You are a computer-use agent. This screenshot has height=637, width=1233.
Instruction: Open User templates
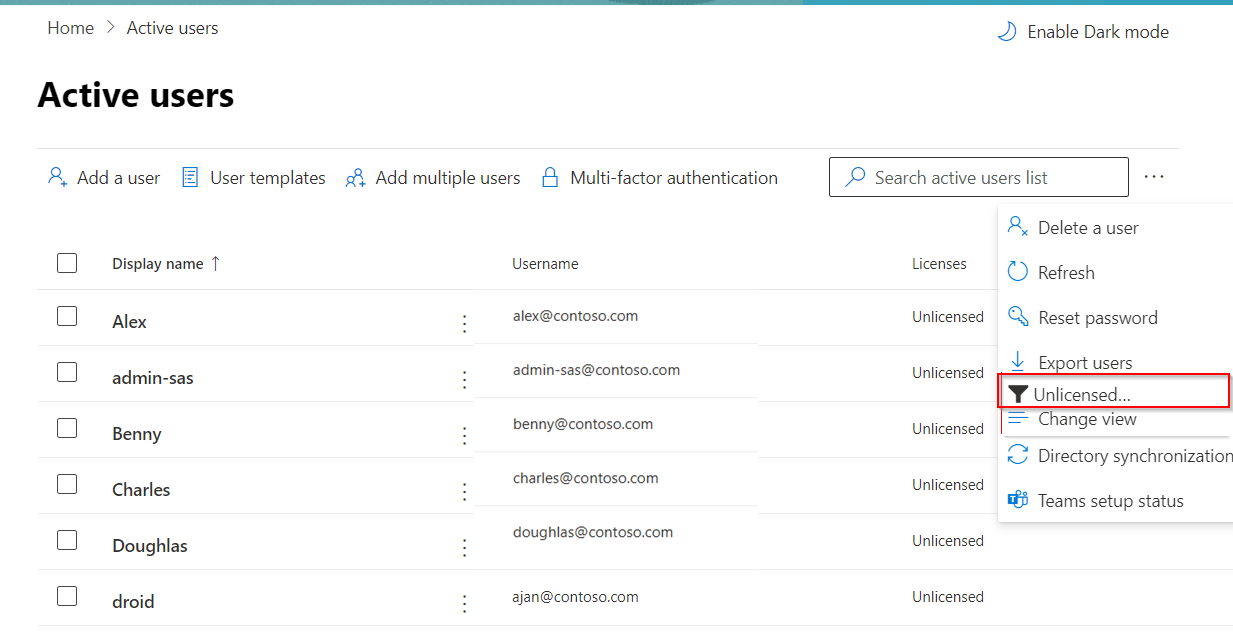coord(190,176)
